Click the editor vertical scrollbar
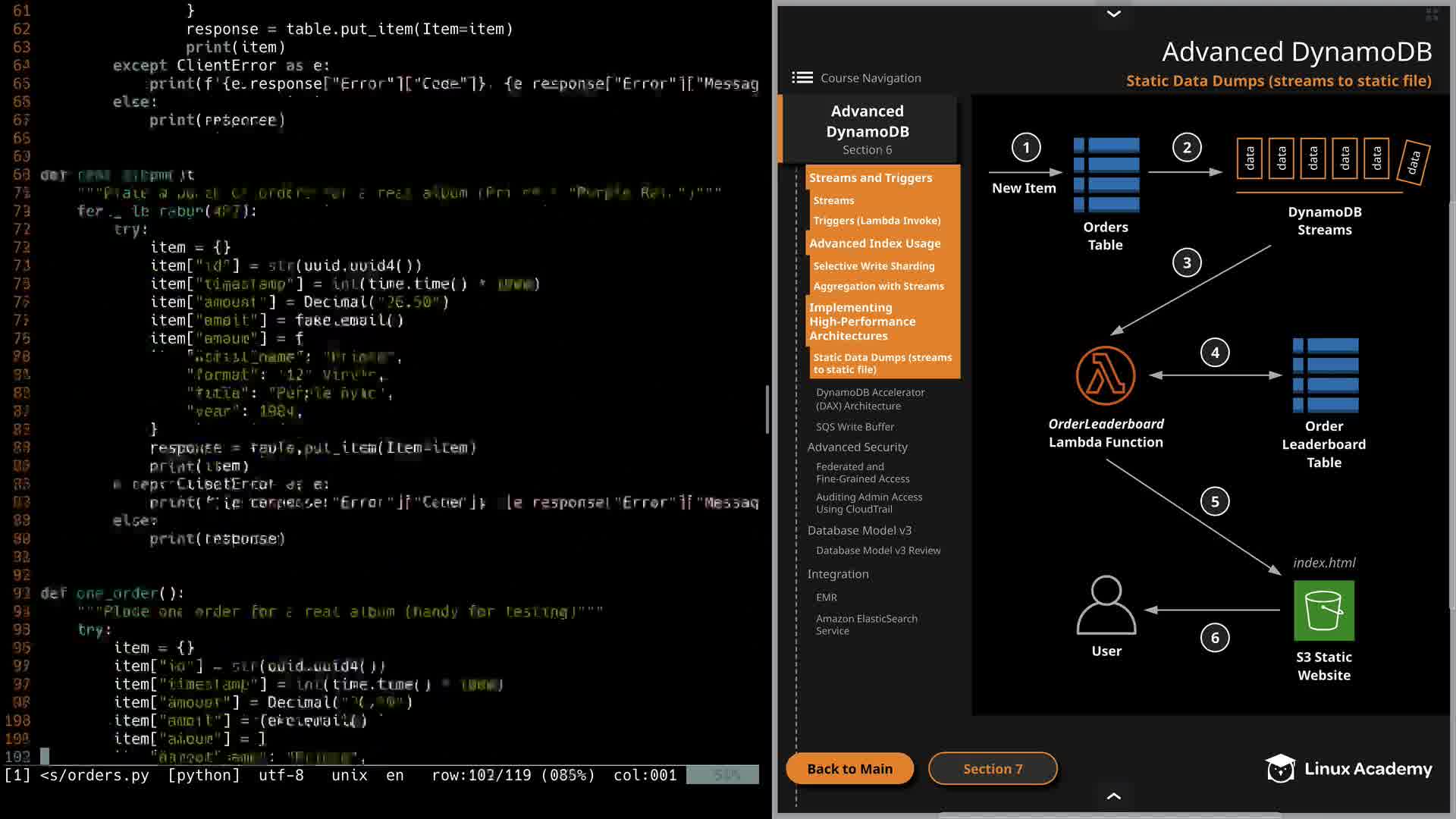 pyautogui.click(x=767, y=409)
